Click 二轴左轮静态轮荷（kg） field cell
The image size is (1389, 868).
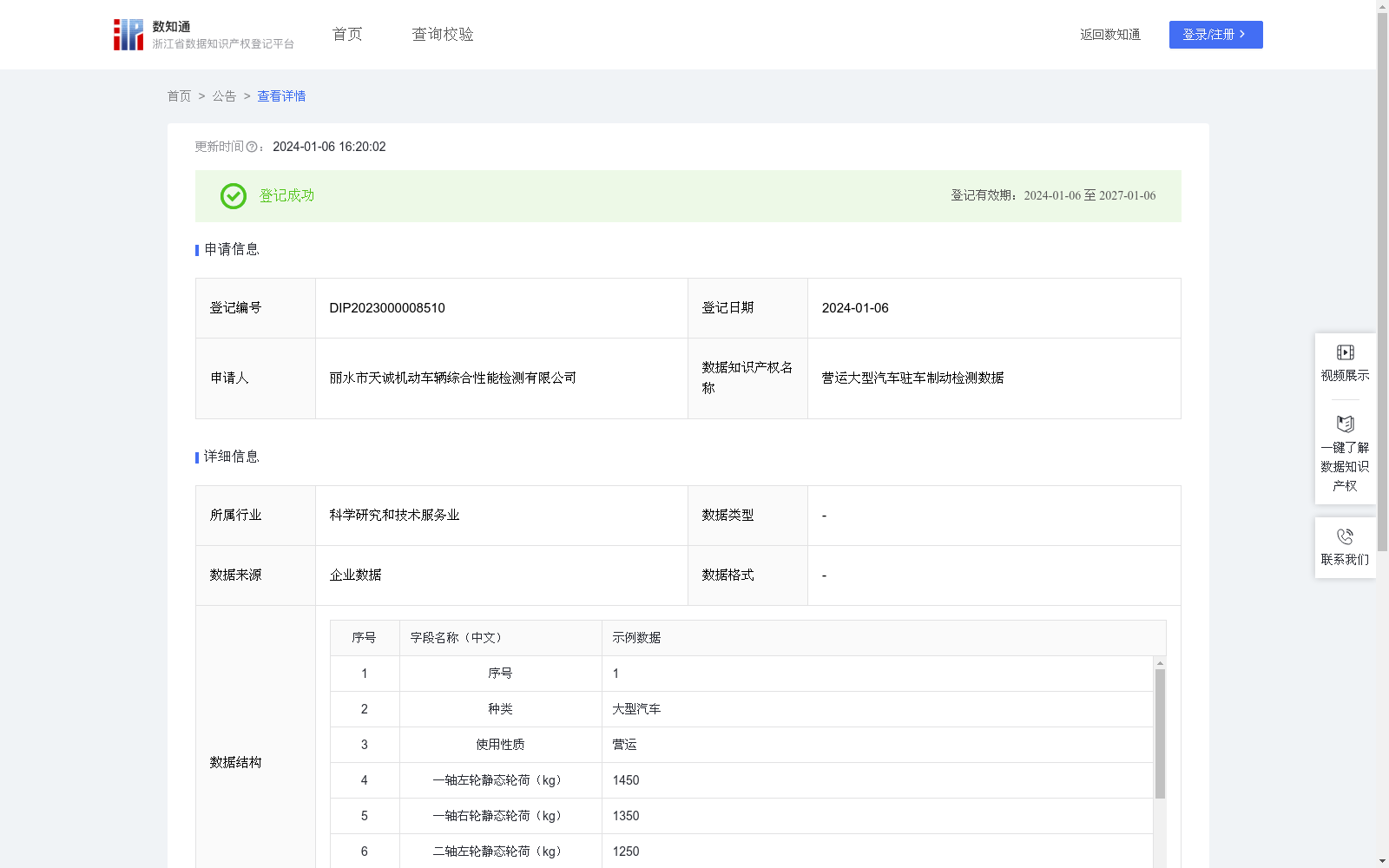coord(500,852)
